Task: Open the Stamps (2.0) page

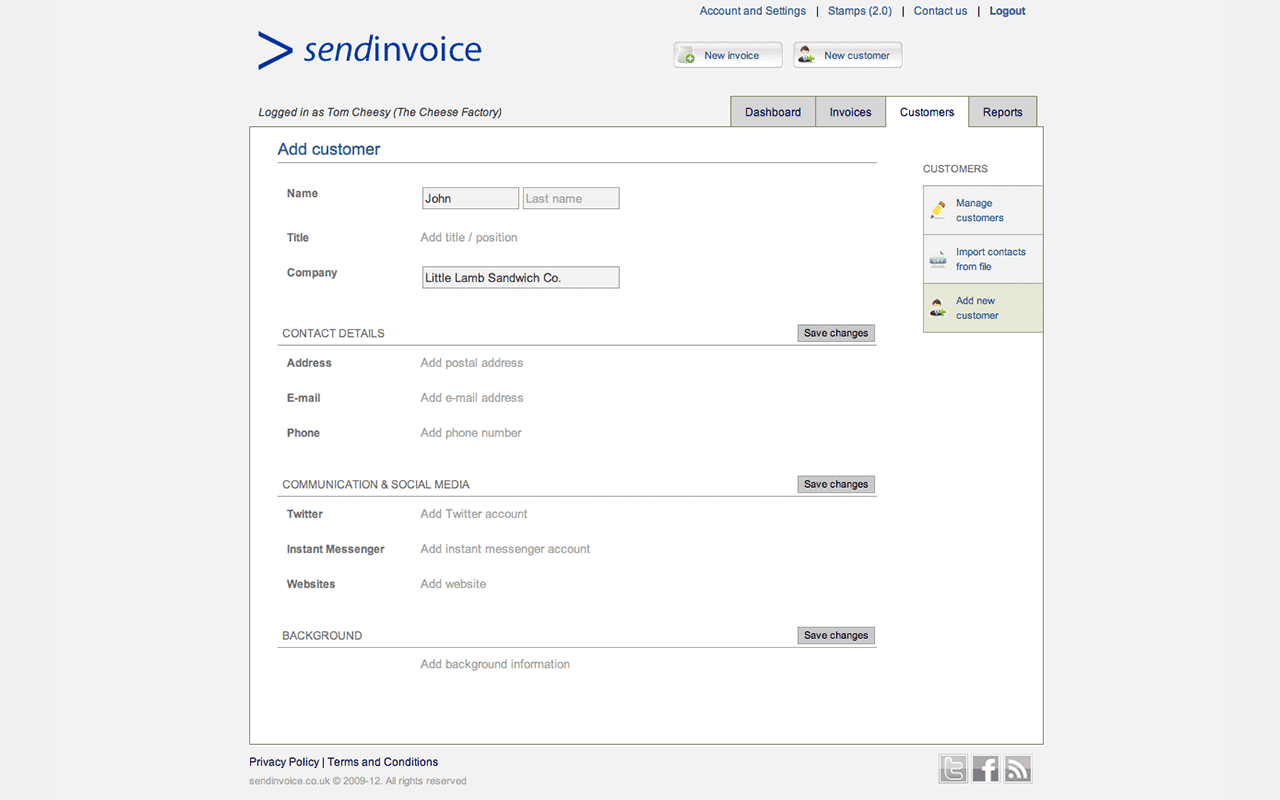Action: point(859,10)
